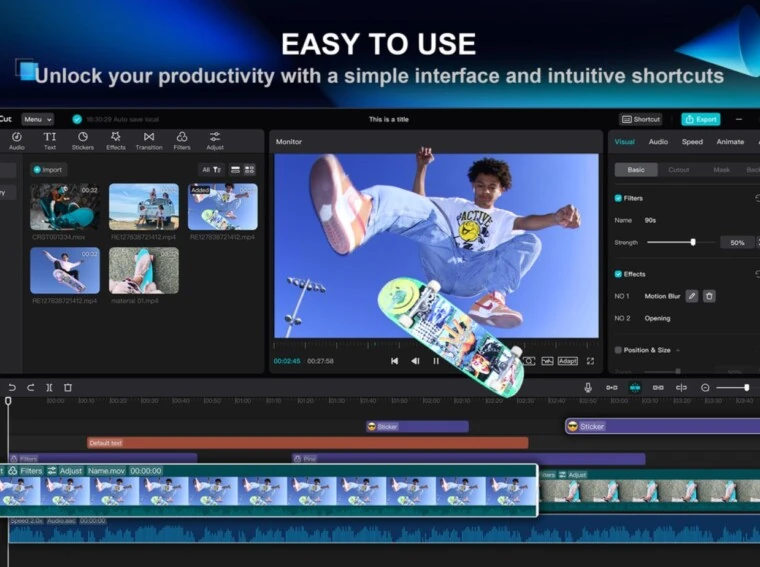
Task: Open the Shortcut button
Action: pyautogui.click(x=641, y=119)
